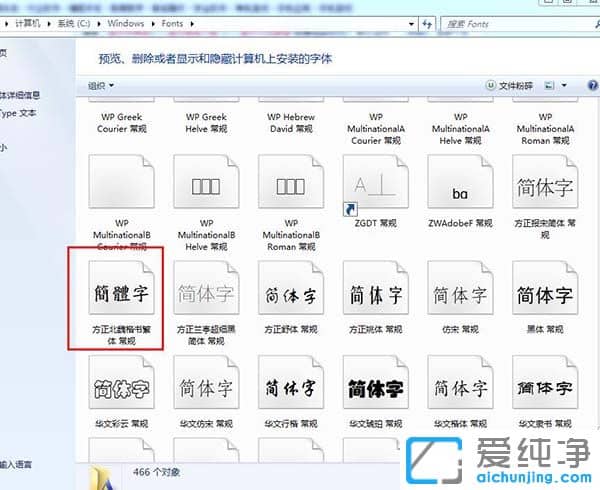Viewport: 600px width, 490px height.
Task: Click the ZWAdobeF 常规 font icon
Action: click(x=460, y=186)
